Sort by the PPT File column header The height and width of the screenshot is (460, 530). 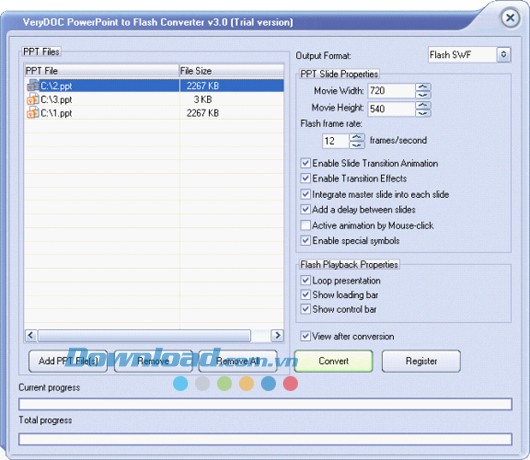tap(102, 71)
